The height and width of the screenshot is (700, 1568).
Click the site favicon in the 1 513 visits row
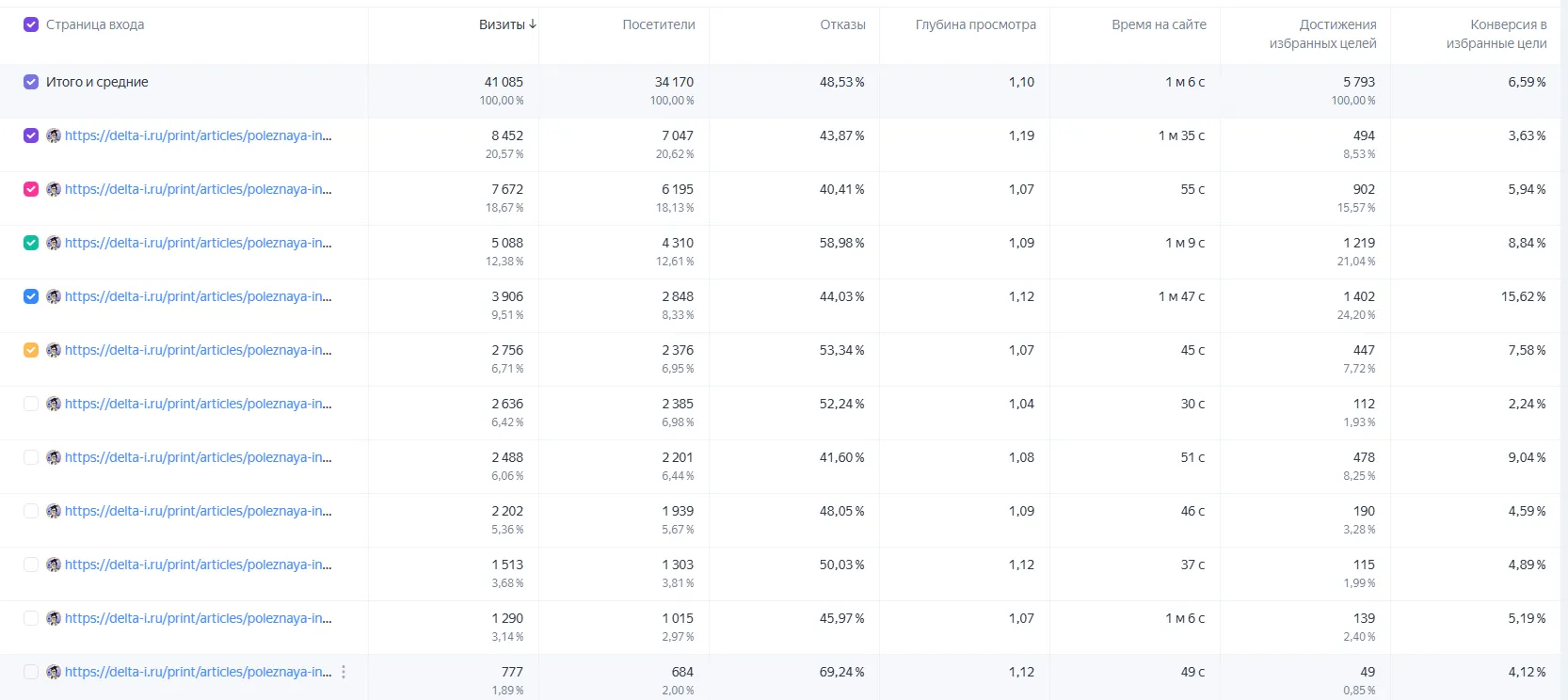(x=54, y=565)
